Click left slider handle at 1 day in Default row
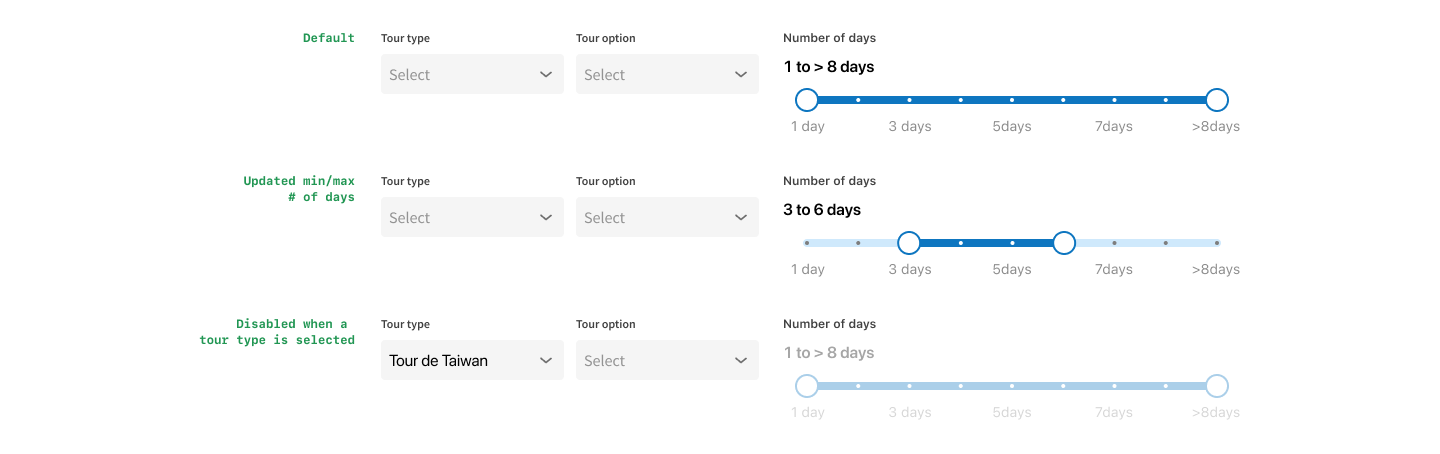Screen dimensions: 1440x454 click(807, 100)
